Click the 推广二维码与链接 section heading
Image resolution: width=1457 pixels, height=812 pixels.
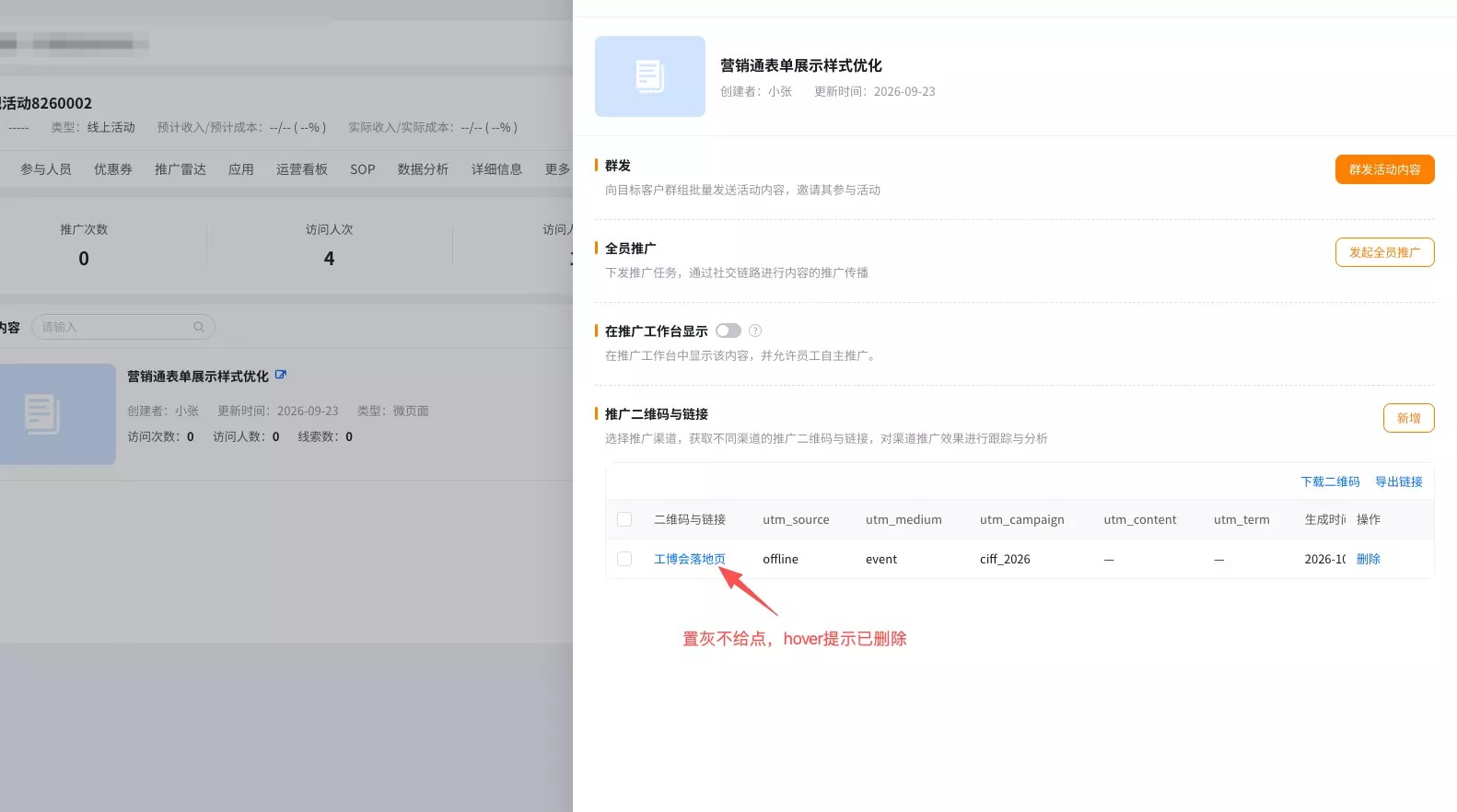[x=657, y=414]
